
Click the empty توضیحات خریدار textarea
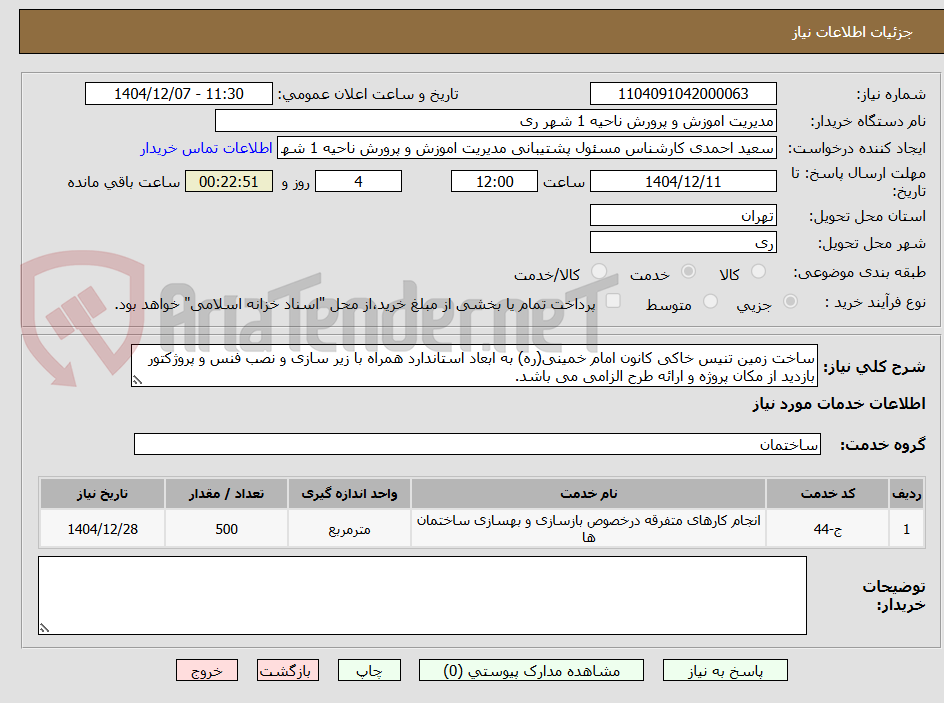point(423,595)
